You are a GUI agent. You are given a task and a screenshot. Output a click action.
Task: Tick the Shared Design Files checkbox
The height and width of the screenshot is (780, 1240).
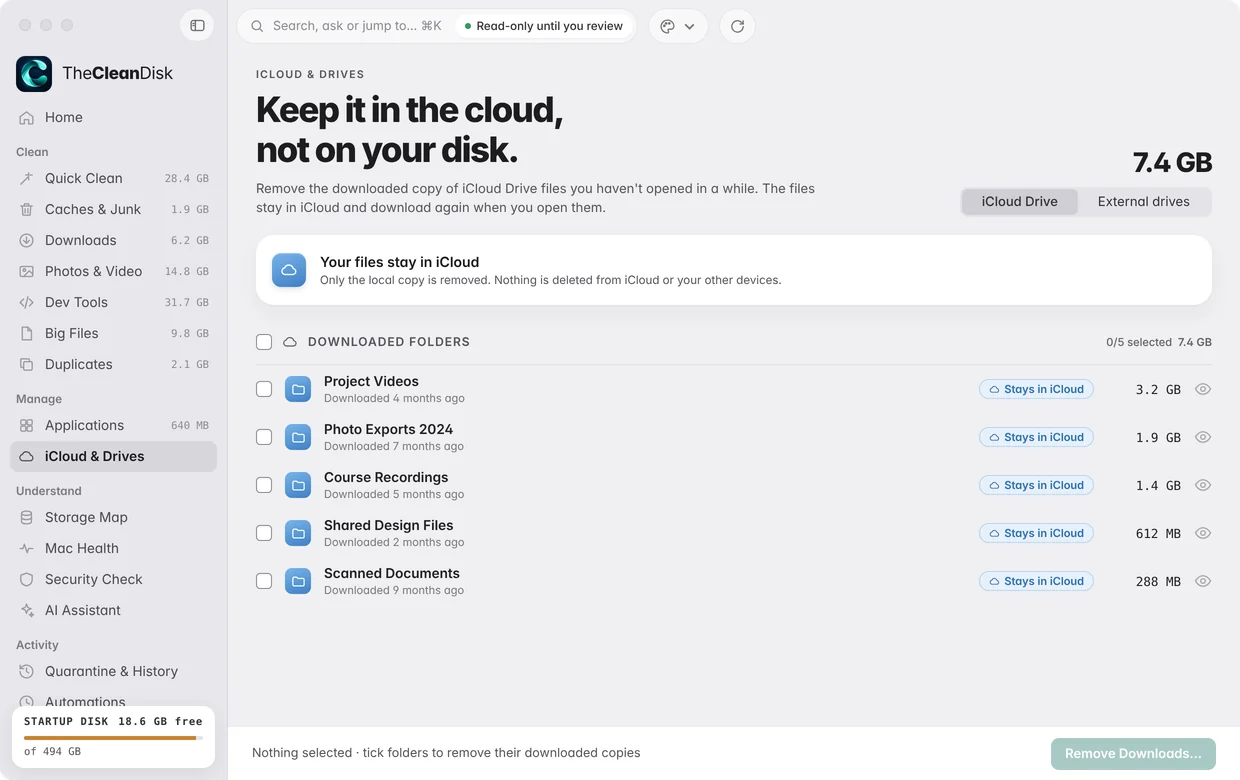point(264,533)
